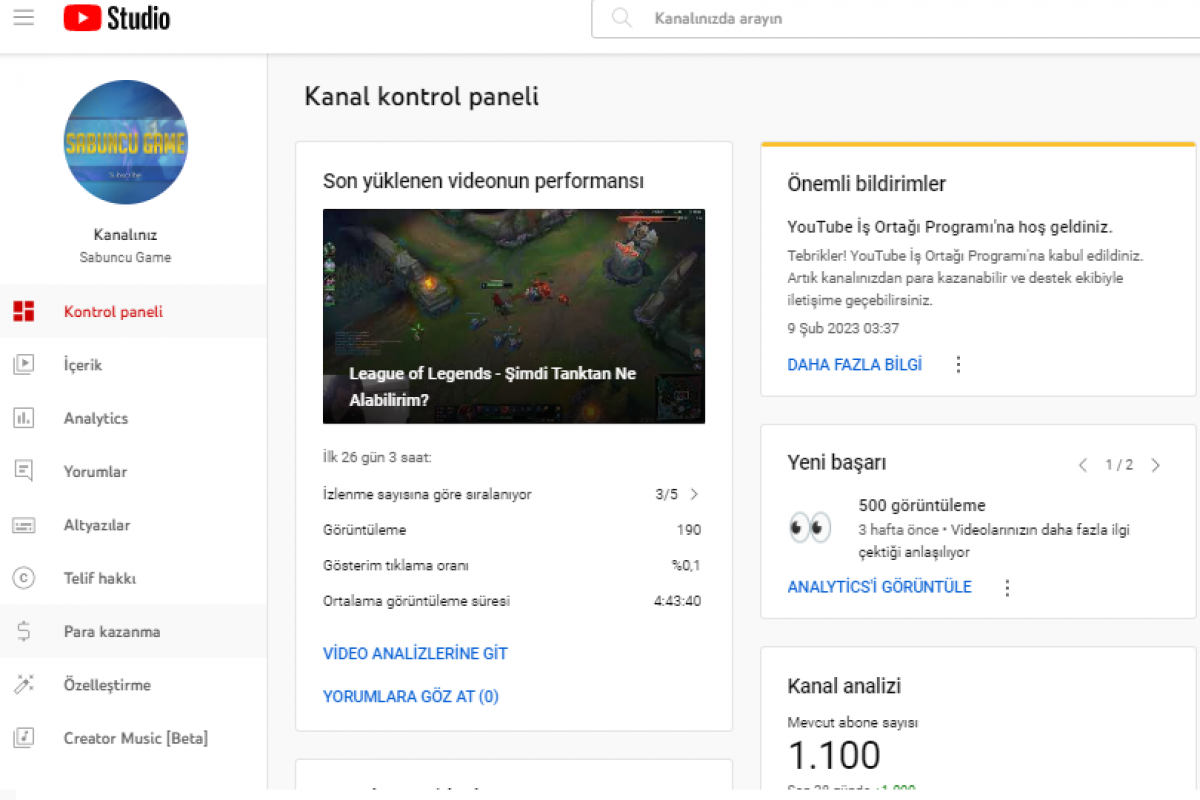Click the Görüntüleme value 190

[x=689, y=530]
